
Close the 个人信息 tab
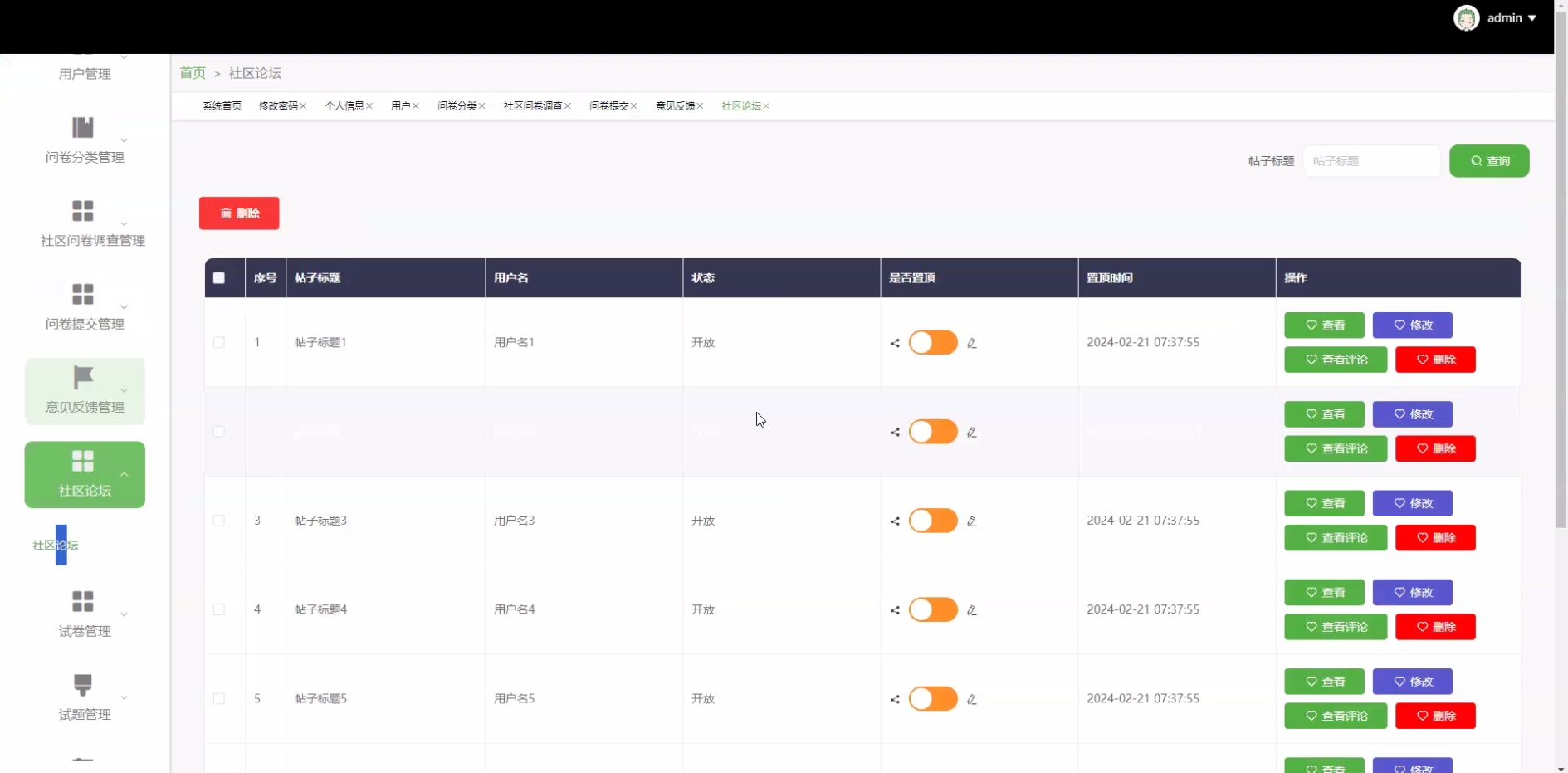point(369,106)
